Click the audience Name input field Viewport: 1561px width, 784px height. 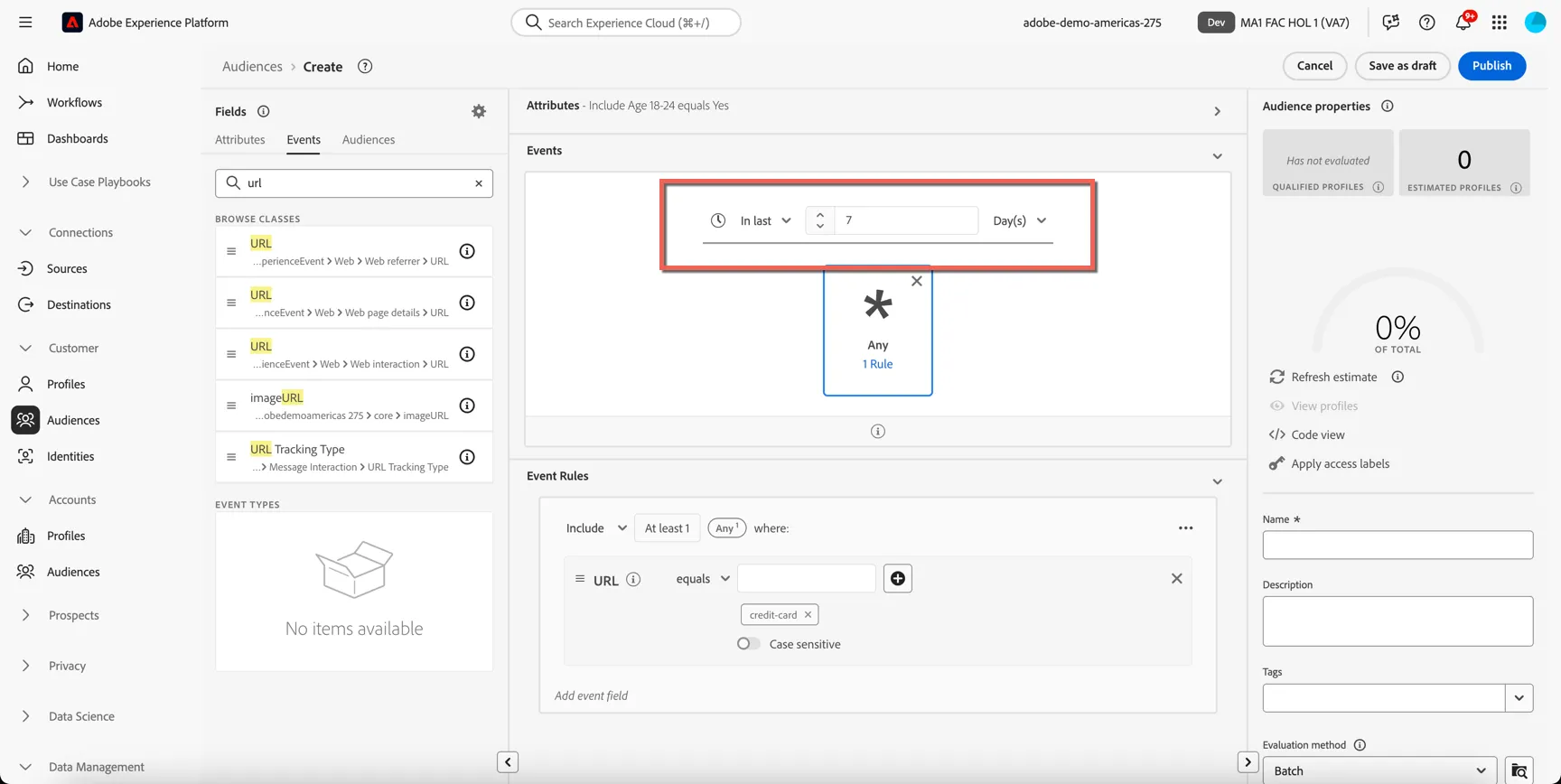[x=1397, y=545]
